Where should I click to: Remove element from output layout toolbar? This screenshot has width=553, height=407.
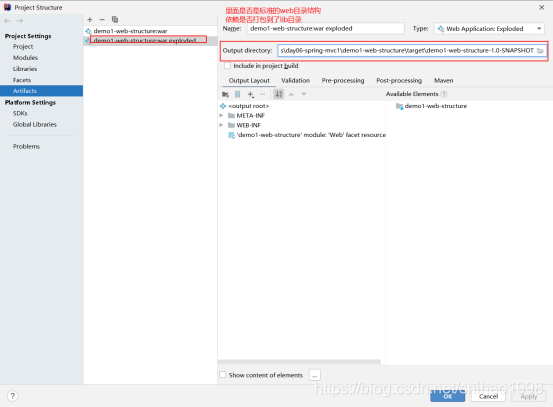pyautogui.click(x=262, y=94)
